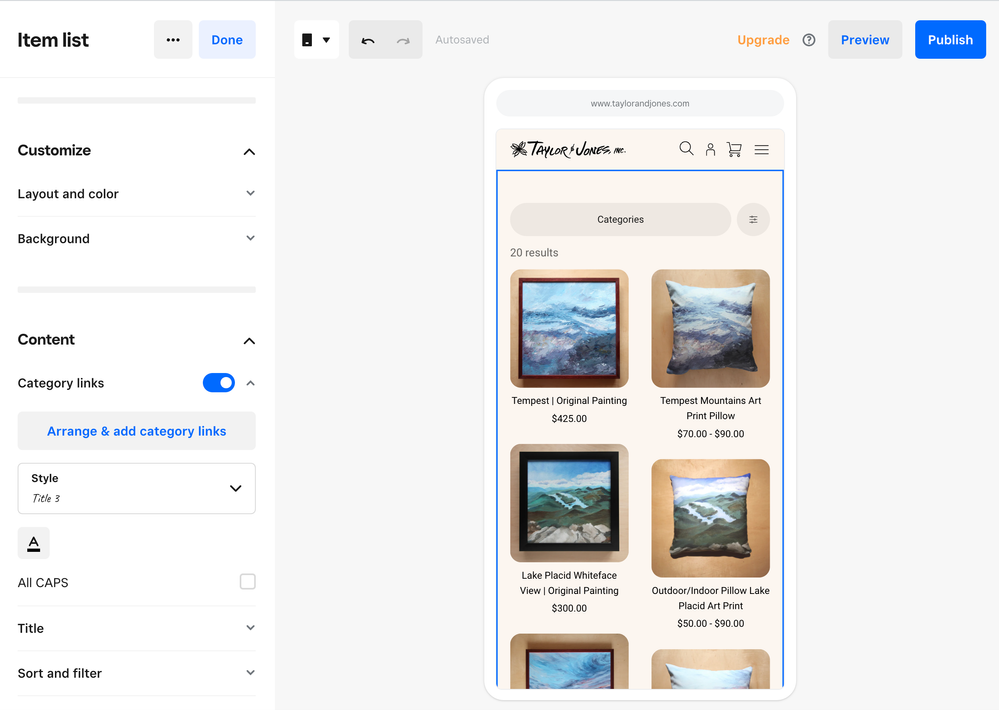Click the search magnifier icon in preview
The height and width of the screenshot is (710, 999).
(x=686, y=149)
